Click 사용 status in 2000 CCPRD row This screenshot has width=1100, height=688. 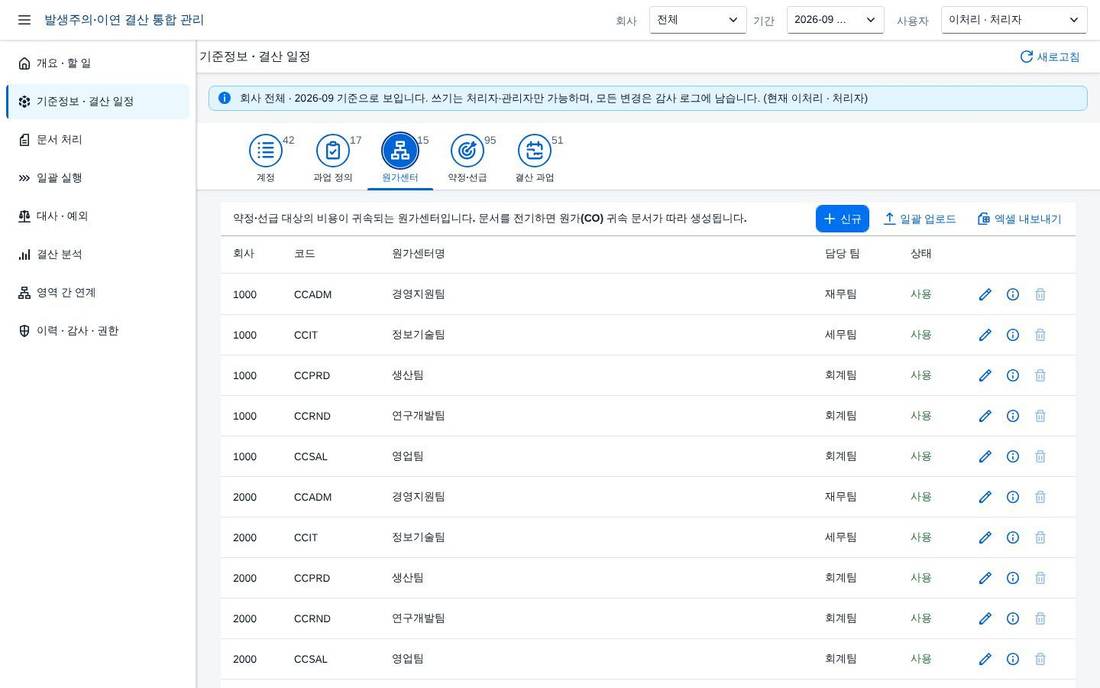point(920,579)
